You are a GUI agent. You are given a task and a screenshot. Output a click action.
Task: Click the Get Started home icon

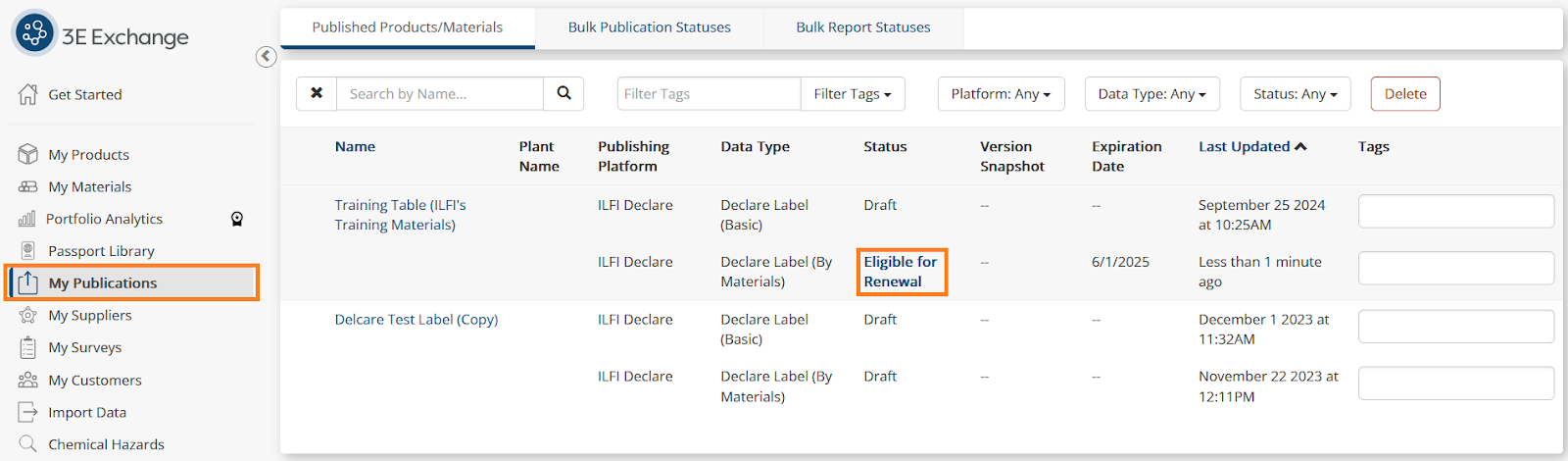pyautogui.click(x=28, y=94)
